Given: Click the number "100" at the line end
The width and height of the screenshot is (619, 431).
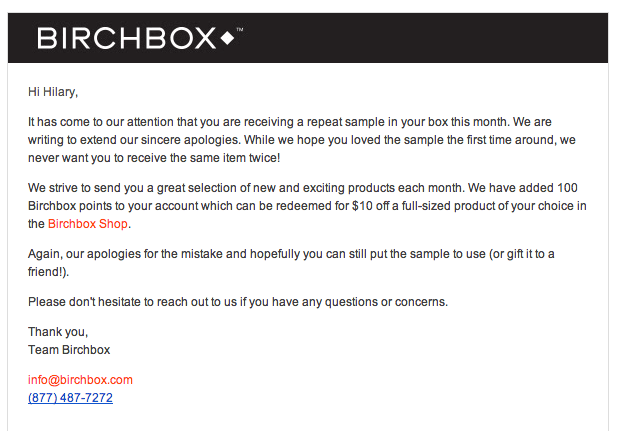Looking at the screenshot, I should coord(567,188).
